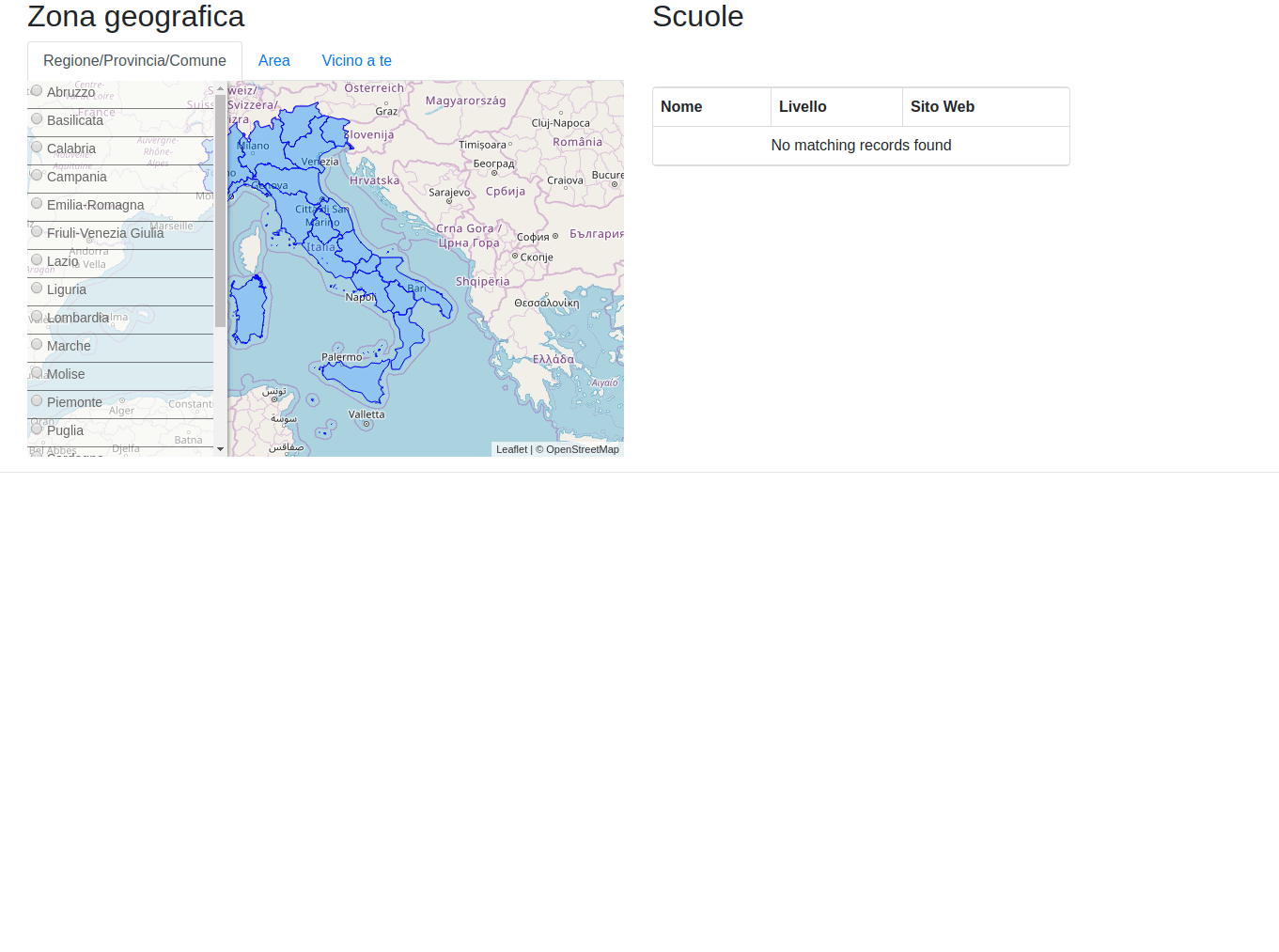
Task: Click the Napoli label on the map
Action: (360, 297)
